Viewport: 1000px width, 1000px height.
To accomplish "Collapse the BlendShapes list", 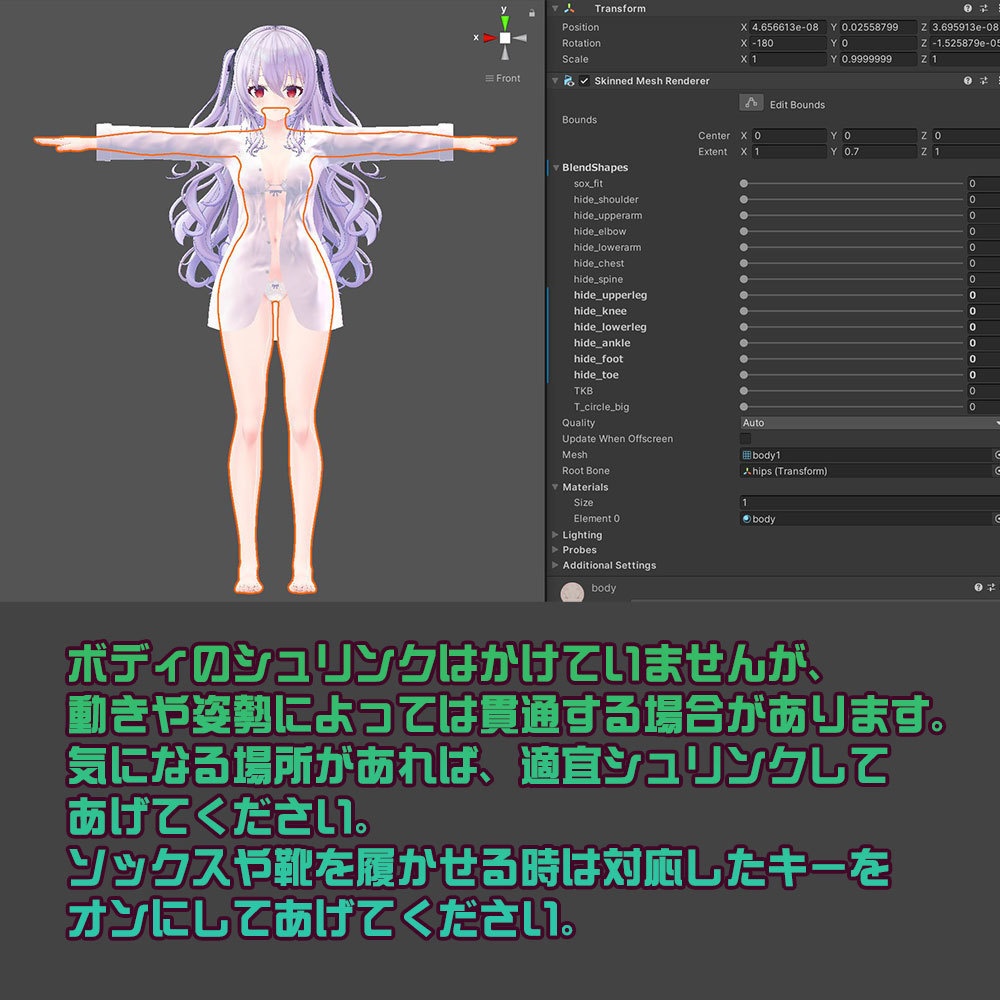I will (556, 167).
